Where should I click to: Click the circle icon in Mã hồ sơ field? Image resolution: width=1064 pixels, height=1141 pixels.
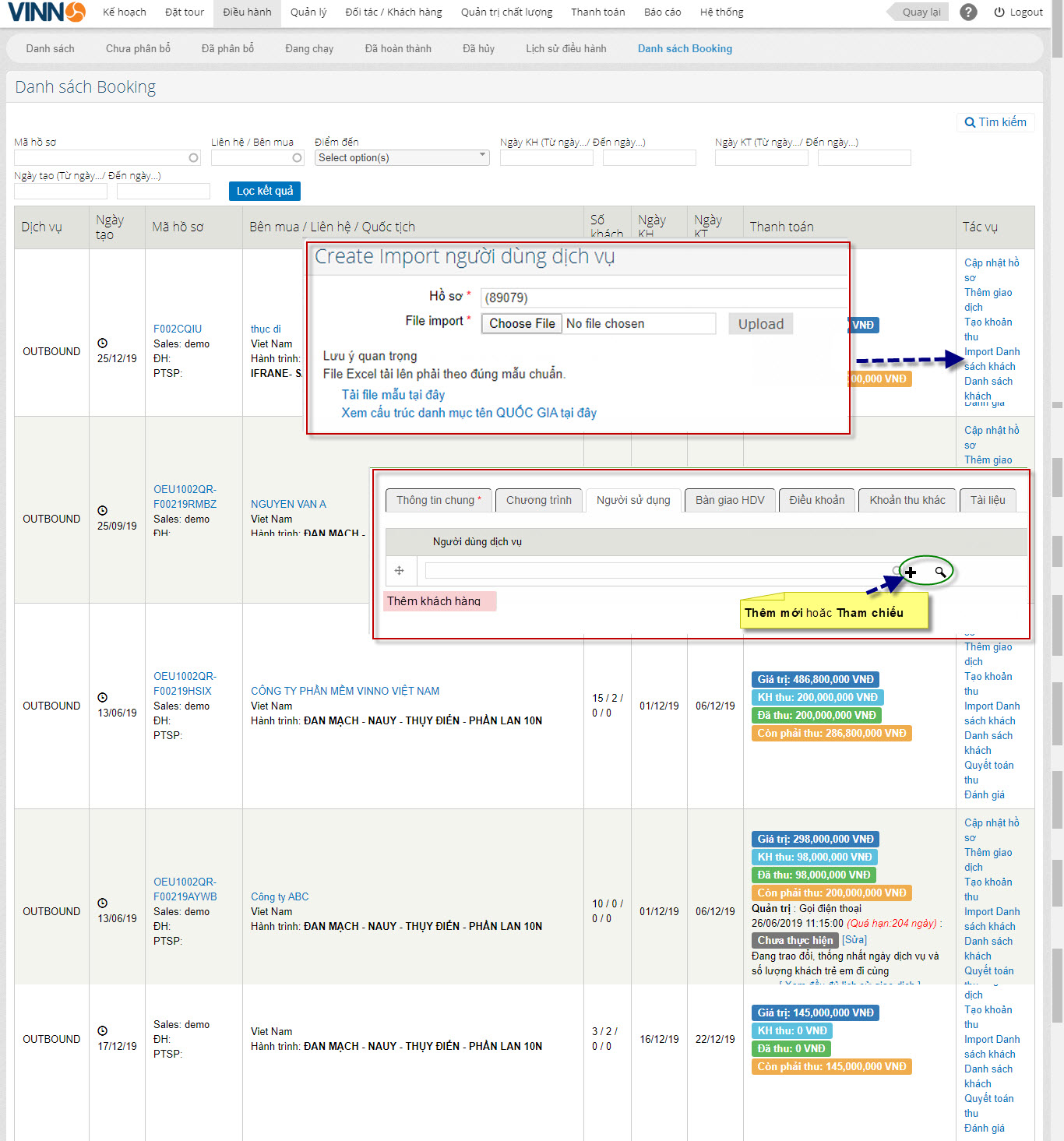click(x=194, y=158)
